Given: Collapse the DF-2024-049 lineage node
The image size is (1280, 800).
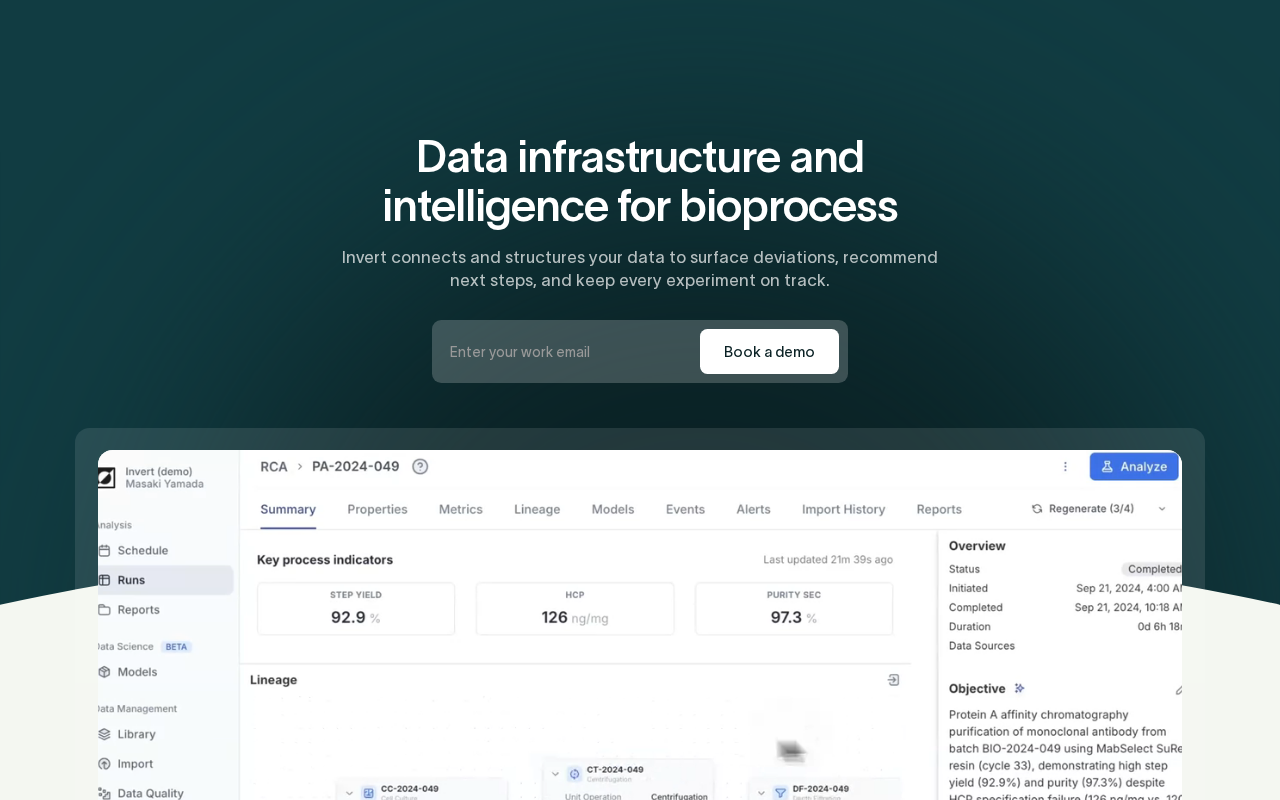Looking at the screenshot, I should tap(761, 792).
